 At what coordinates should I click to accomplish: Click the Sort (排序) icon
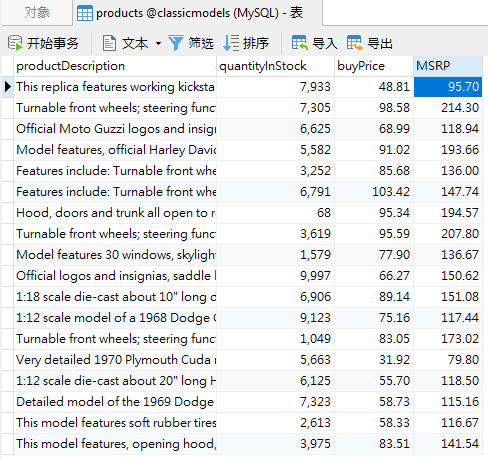(x=231, y=43)
